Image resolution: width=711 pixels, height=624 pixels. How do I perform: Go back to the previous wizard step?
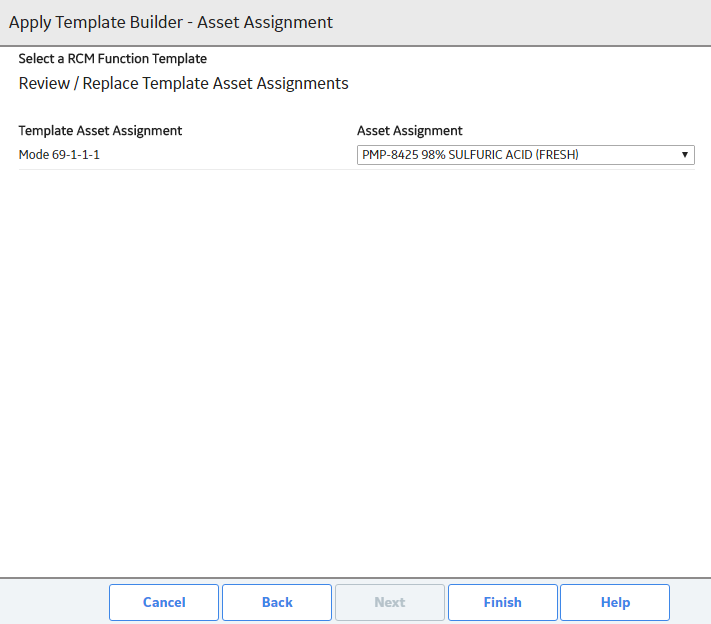pyautogui.click(x=277, y=602)
